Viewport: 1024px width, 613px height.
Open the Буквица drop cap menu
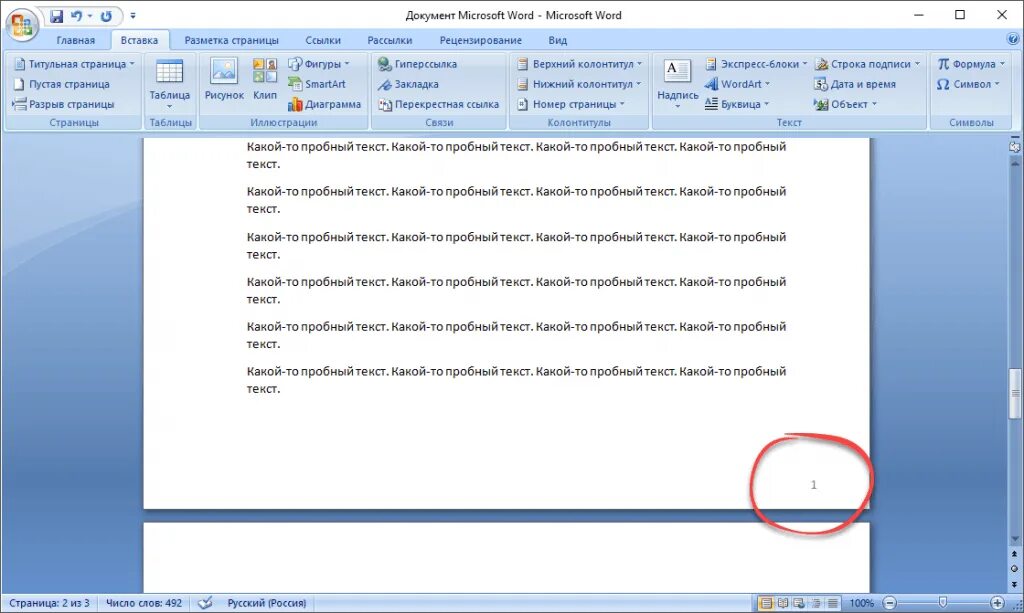coord(738,104)
